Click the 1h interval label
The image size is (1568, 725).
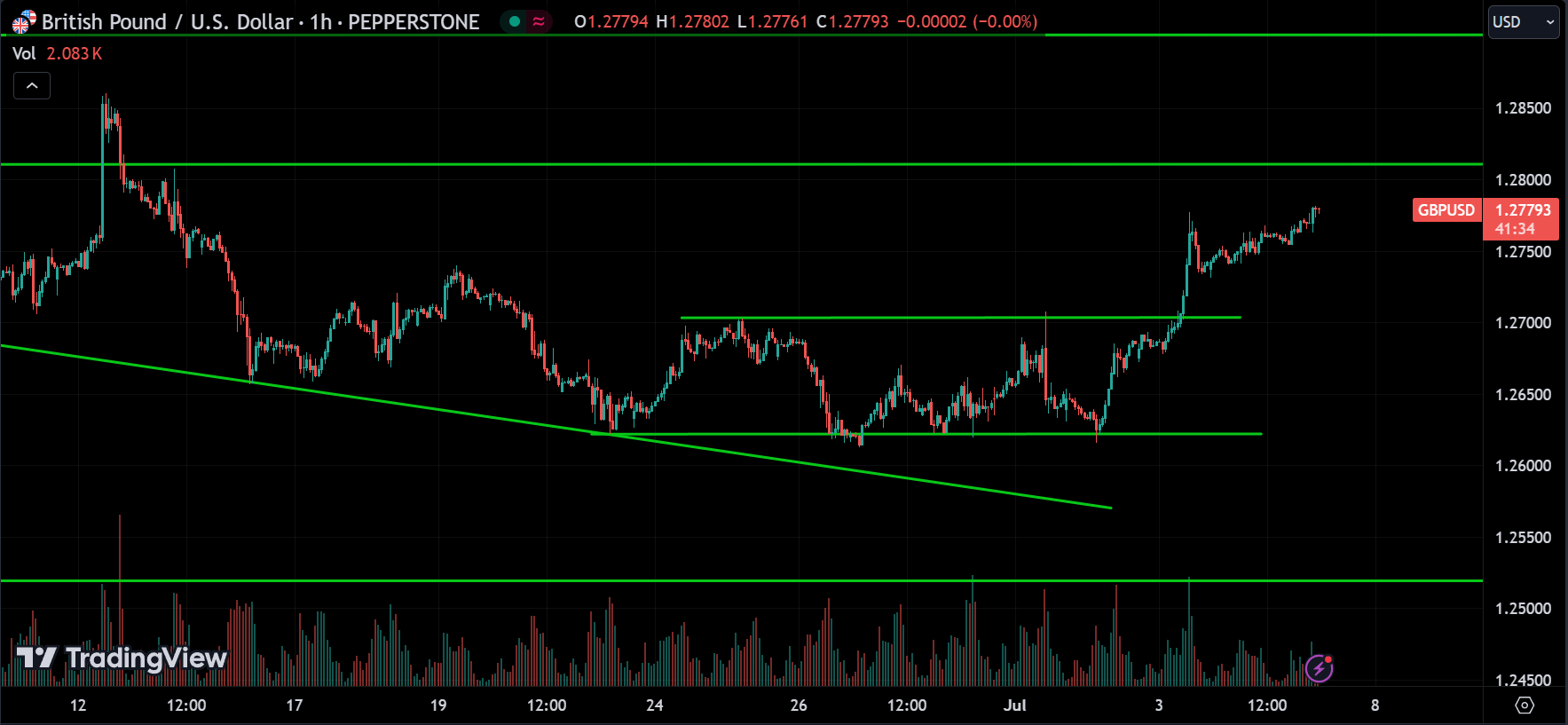coord(320,21)
